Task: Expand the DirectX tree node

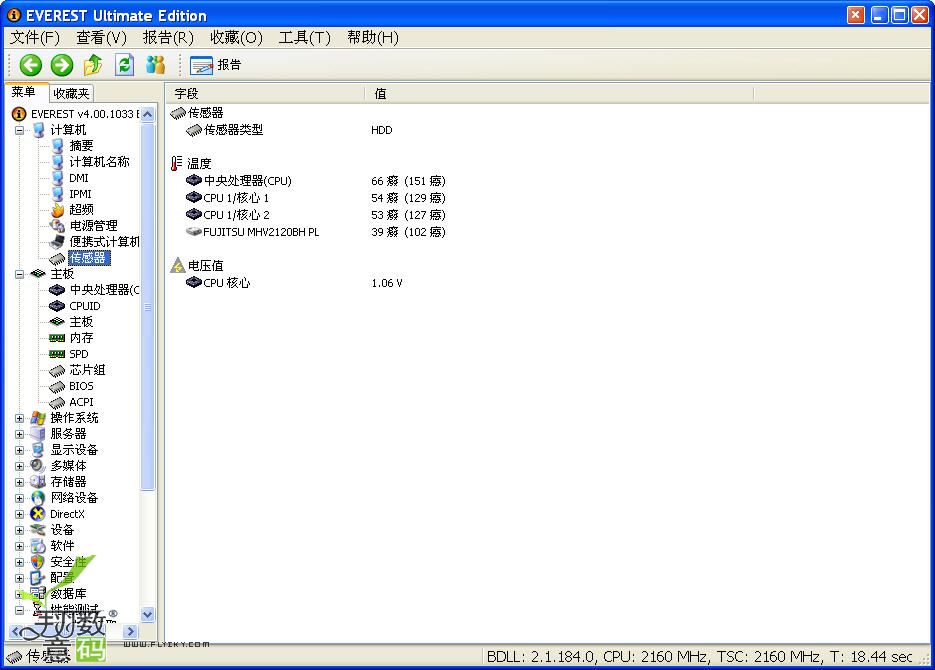Action: [20, 514]
